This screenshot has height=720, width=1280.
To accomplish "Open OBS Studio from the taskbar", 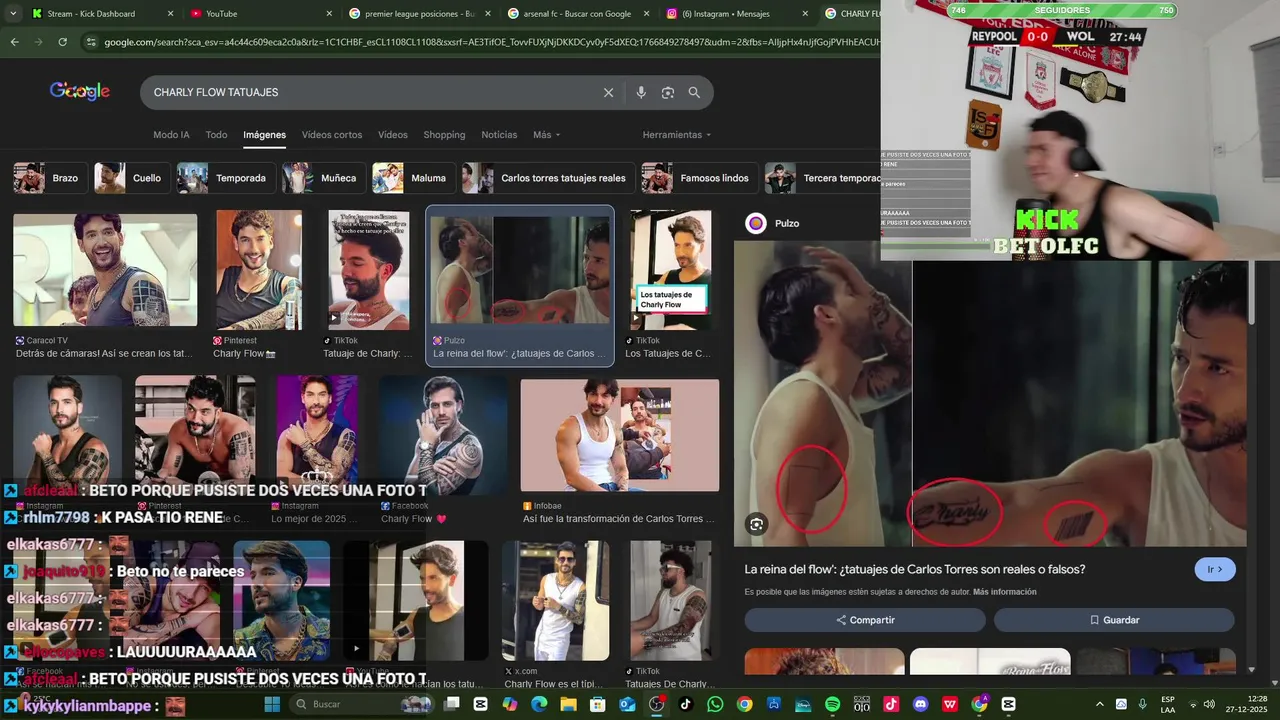I will coord(656,704).
